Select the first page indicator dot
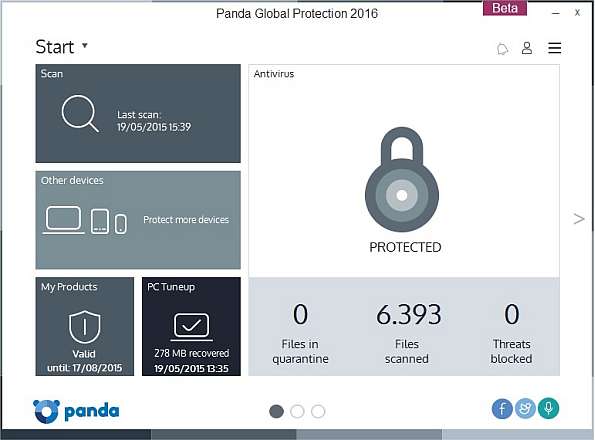This screenshot has height=440, width=595. coord(276,411)
